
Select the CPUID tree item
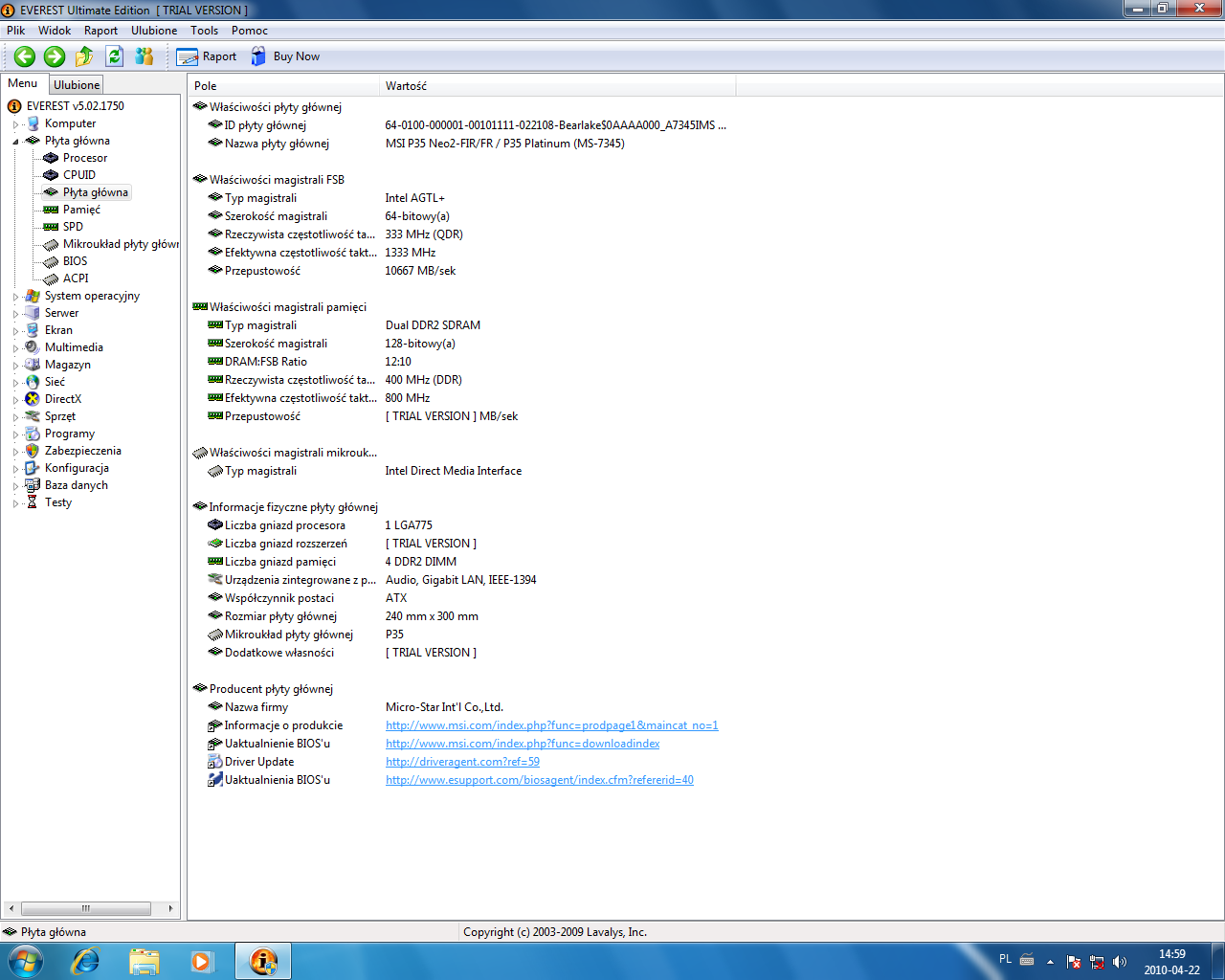tap(79, 175)
